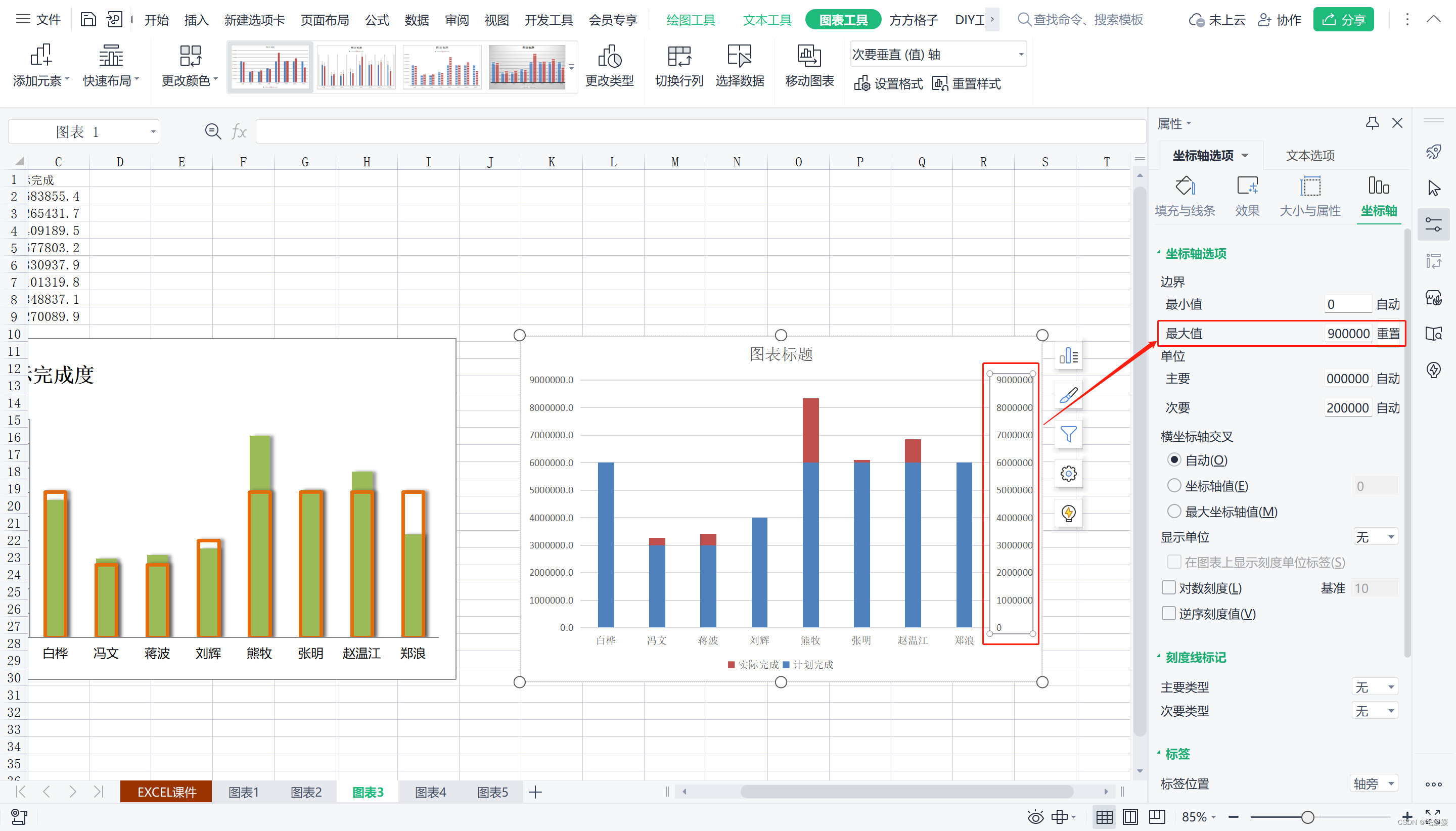The width and height of the screenshot is (1456, 831).
Task: Click the 分享 (Share) button
Action: [x=1344, y=20]
